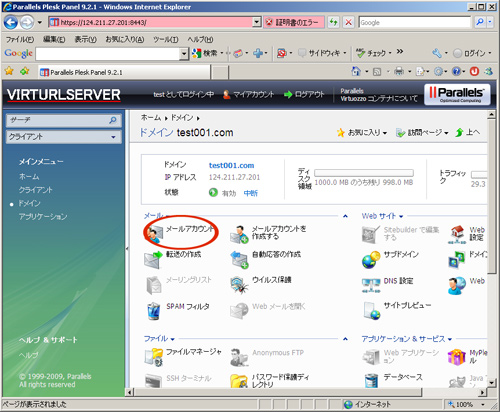Open the ファイルマネージャ file manager icon
Image resolution: width=500 pixels, height=412 pixels.
click(153, 357)
